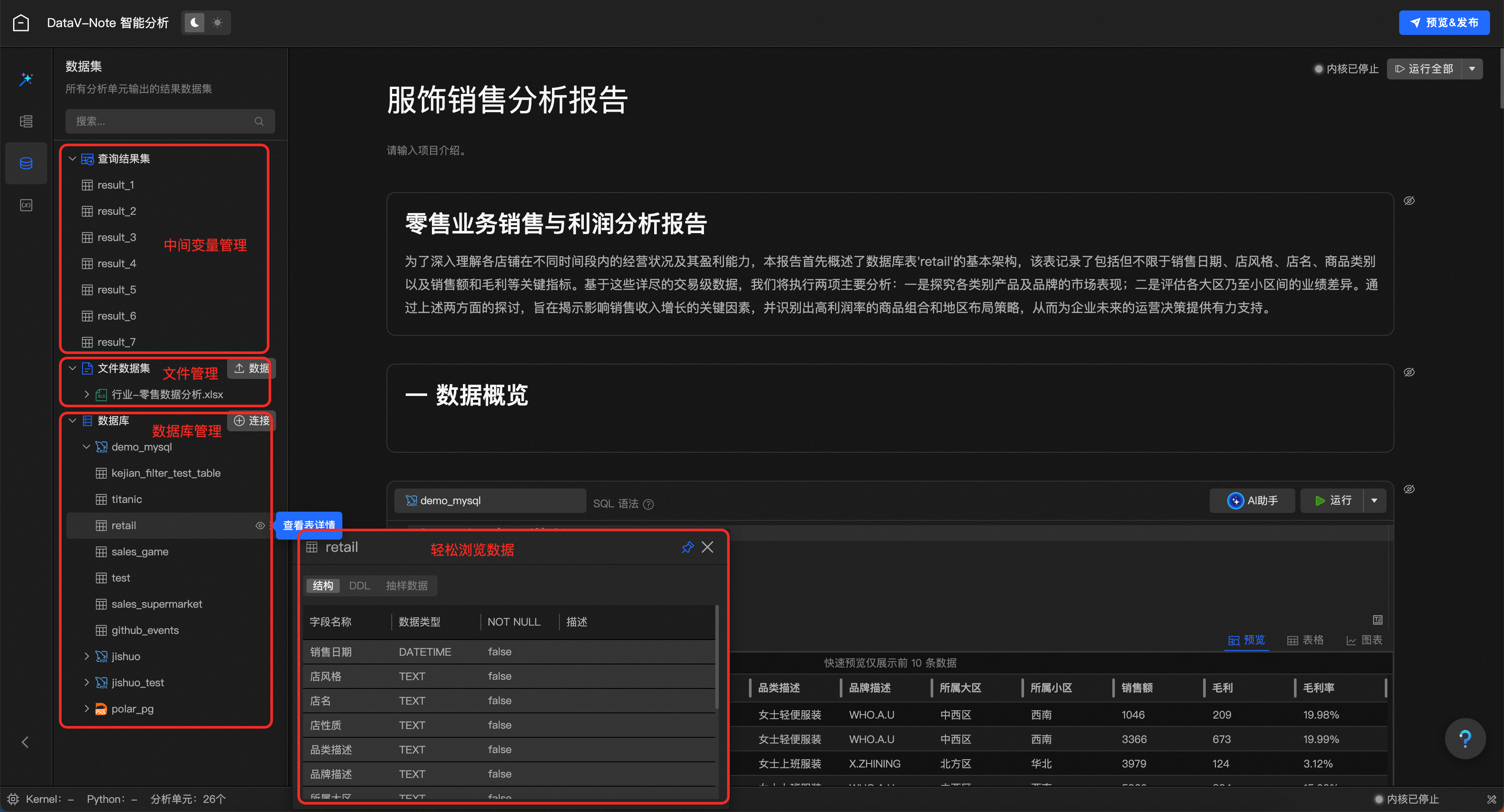Open the outline panel icon in left sidebar
This screenshot has width=1504, height=812.
(x=26, y=121)
